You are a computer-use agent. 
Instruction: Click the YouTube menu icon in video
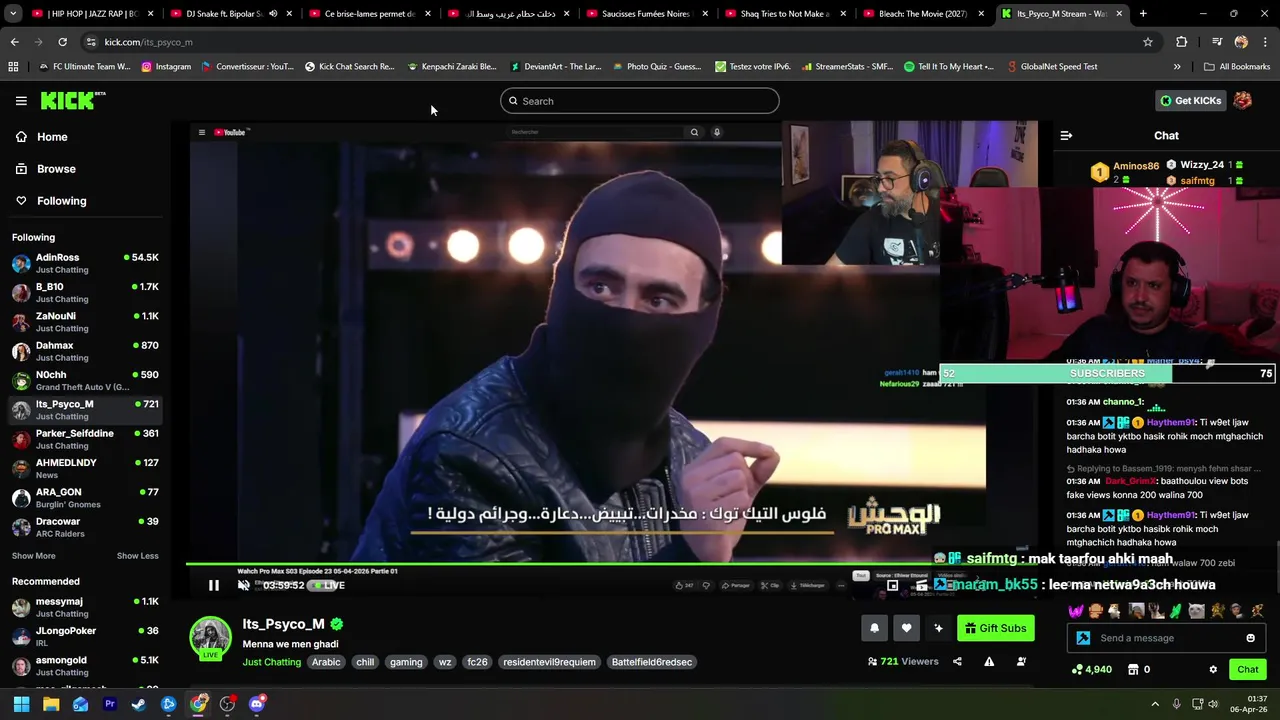(x=201, y=132)
